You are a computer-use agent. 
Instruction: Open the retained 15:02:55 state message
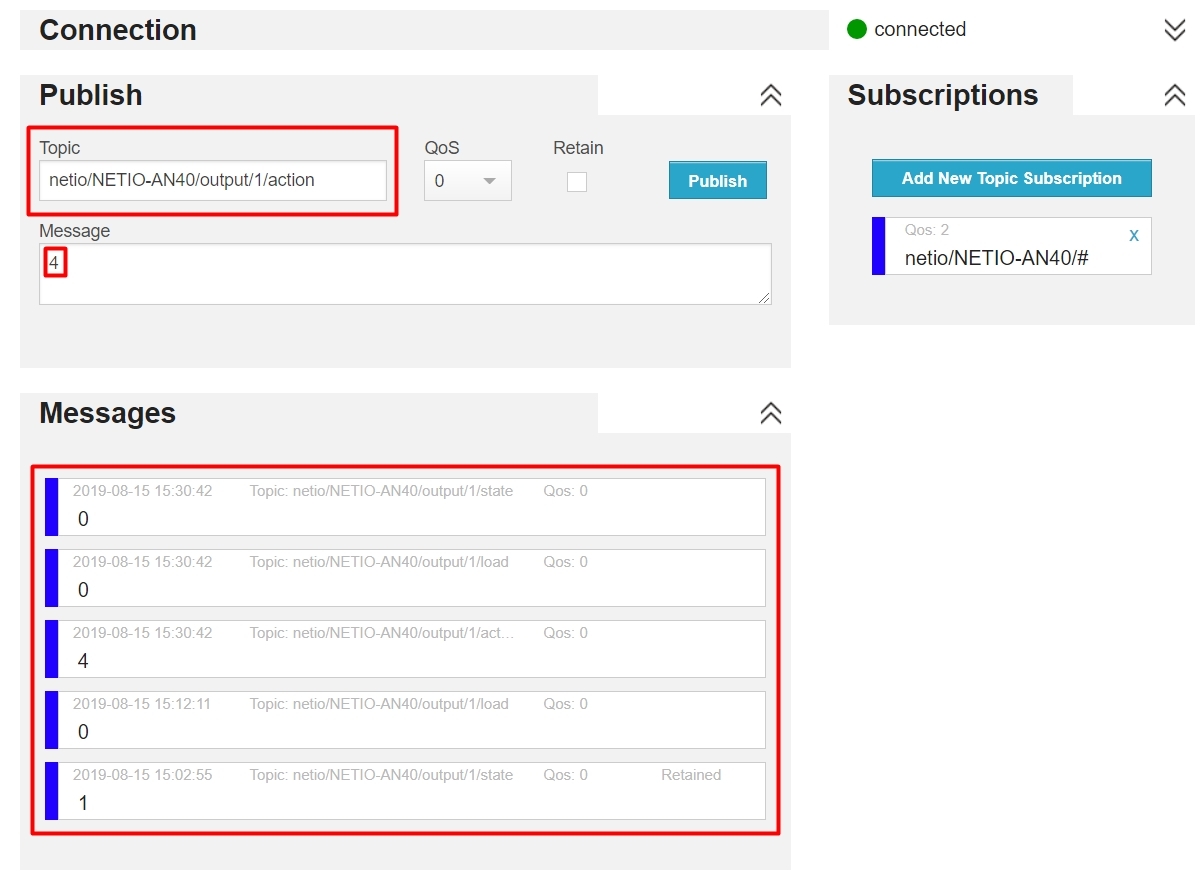405,791
